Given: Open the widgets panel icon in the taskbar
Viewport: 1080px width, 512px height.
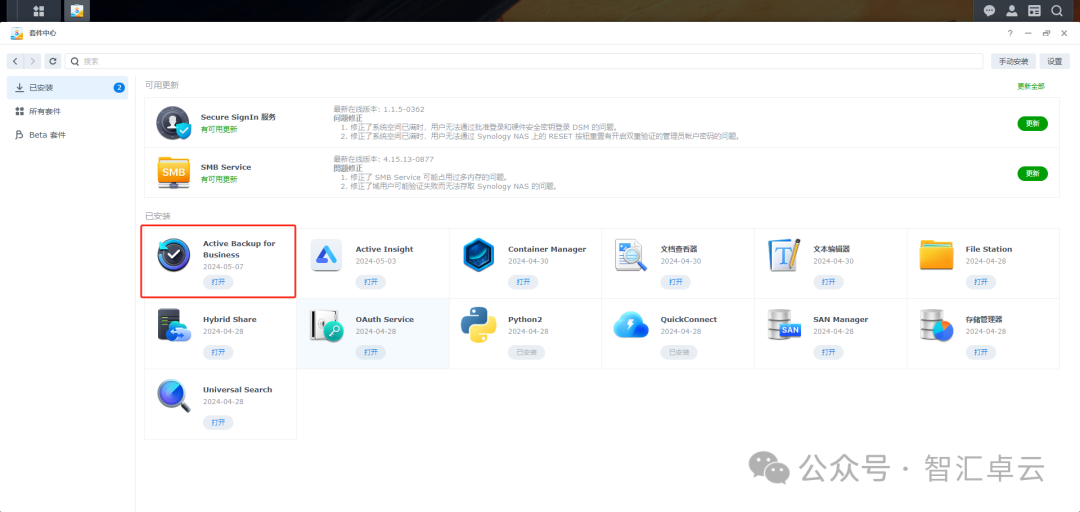Looking at the screenshot, I should [1034, 10].
